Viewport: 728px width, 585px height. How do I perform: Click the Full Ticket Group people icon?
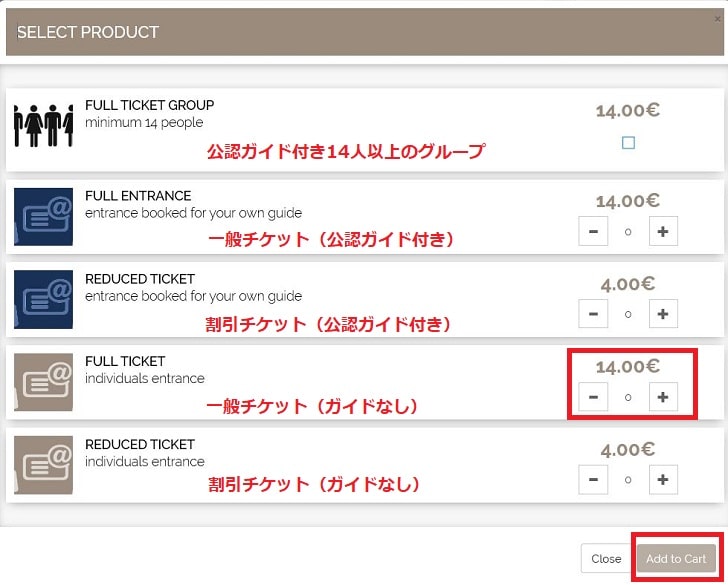(43, 126)
